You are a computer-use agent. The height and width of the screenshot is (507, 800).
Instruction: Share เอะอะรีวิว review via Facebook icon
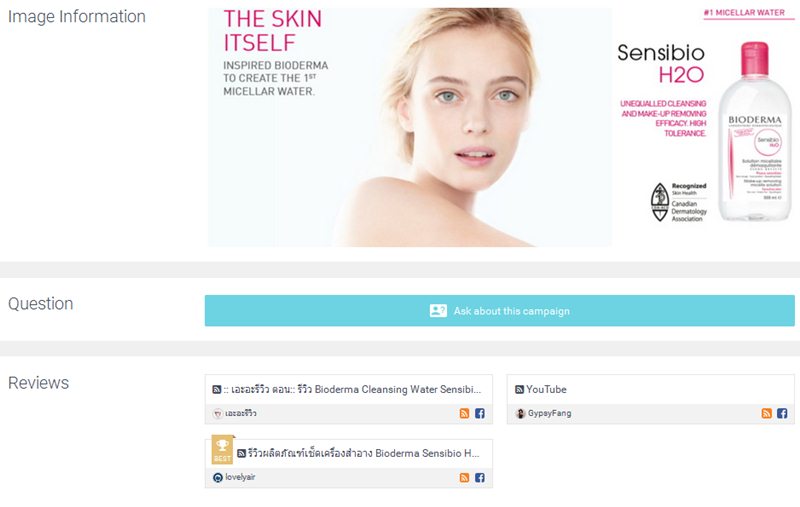click(480, 414)
